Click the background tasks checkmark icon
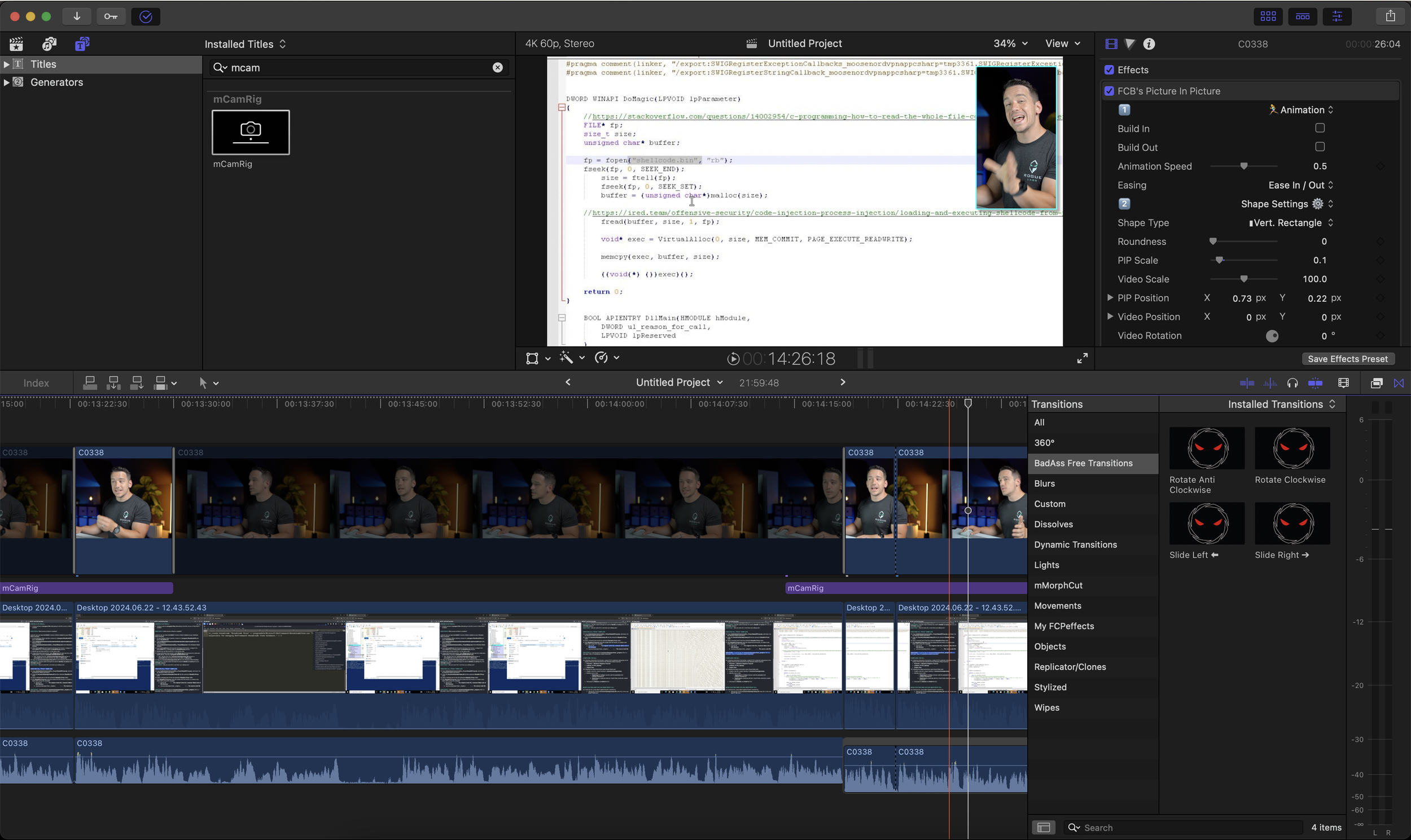This screenshot has width=1411, height=840. 146,16
